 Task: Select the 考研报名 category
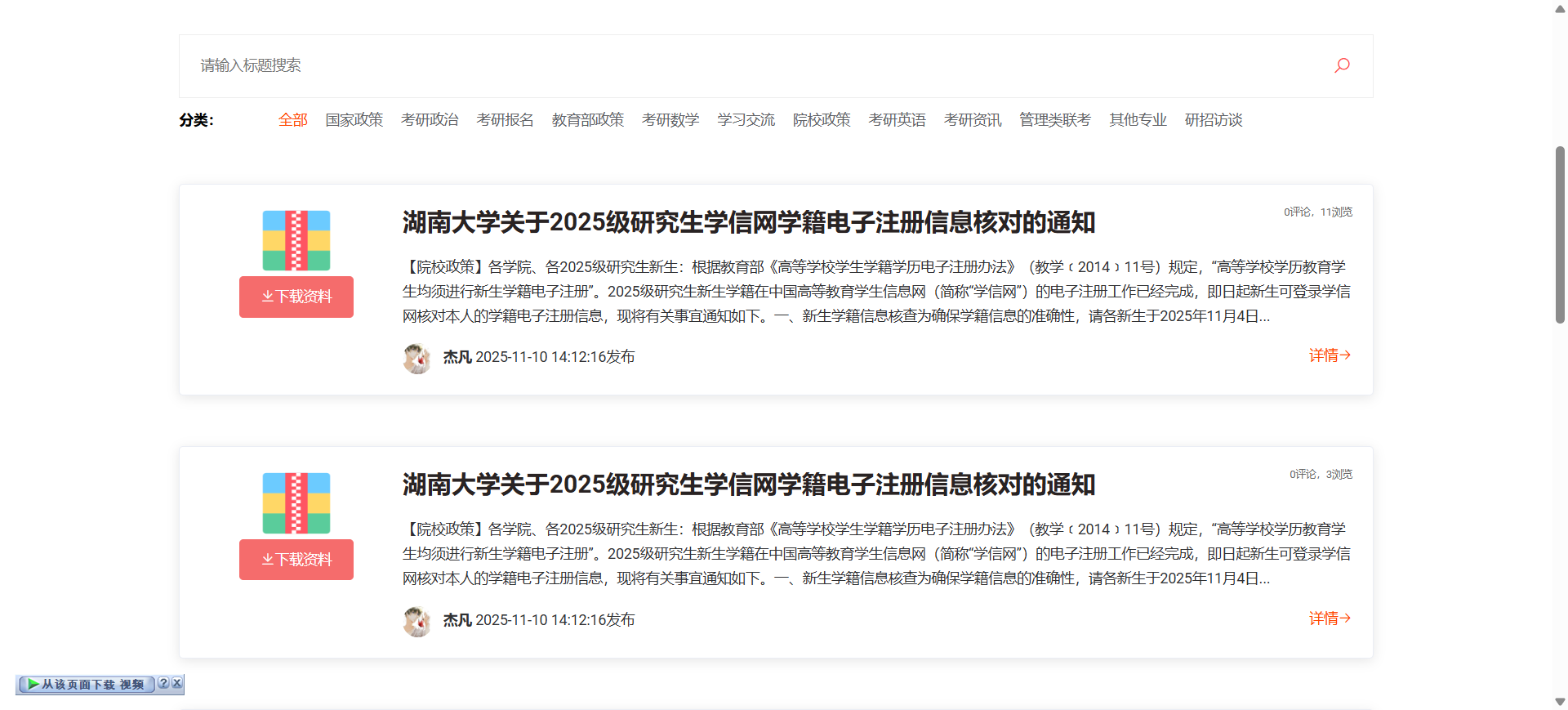click(505, 120)
